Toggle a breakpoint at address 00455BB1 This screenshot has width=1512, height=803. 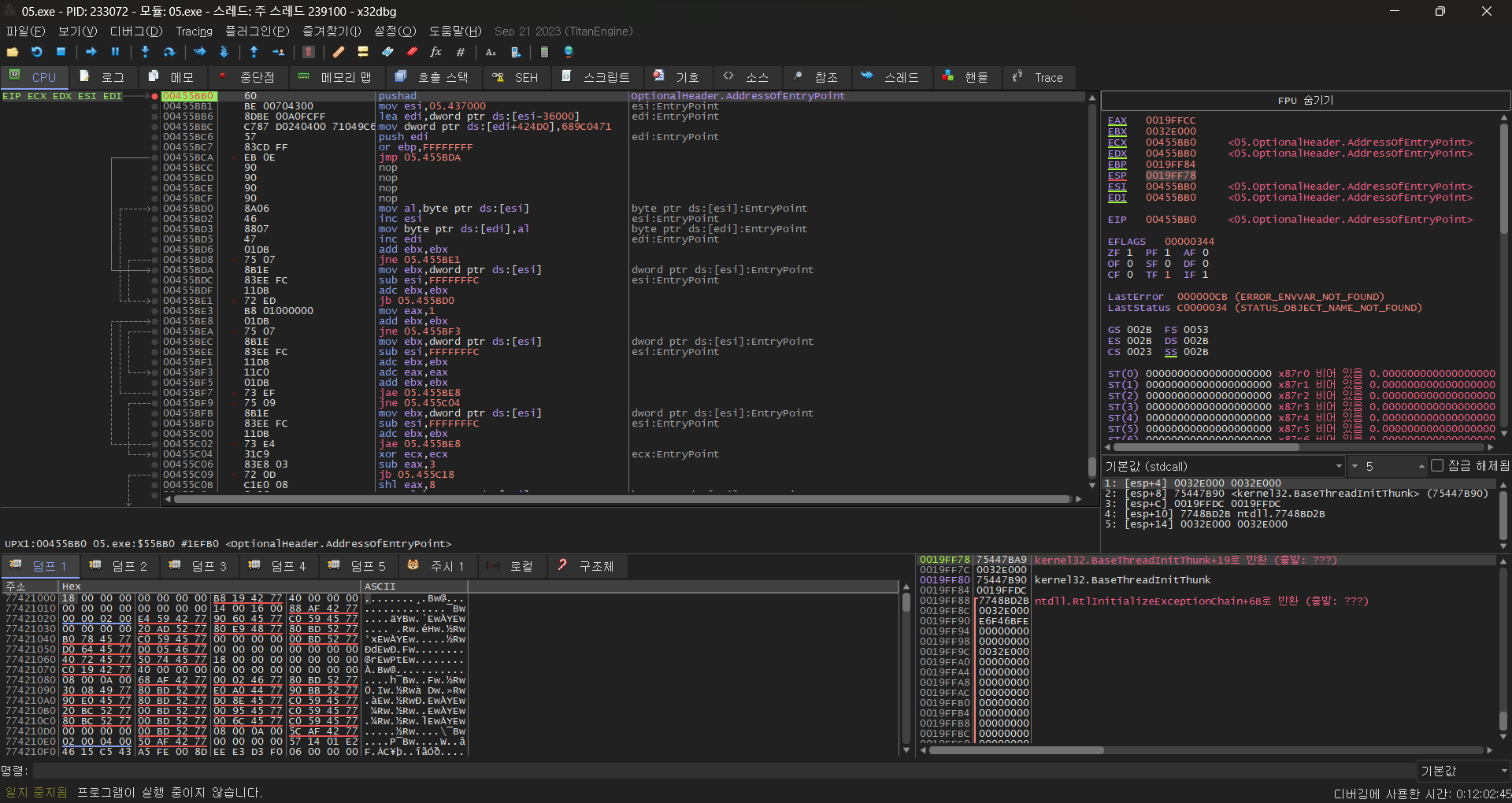154,105
